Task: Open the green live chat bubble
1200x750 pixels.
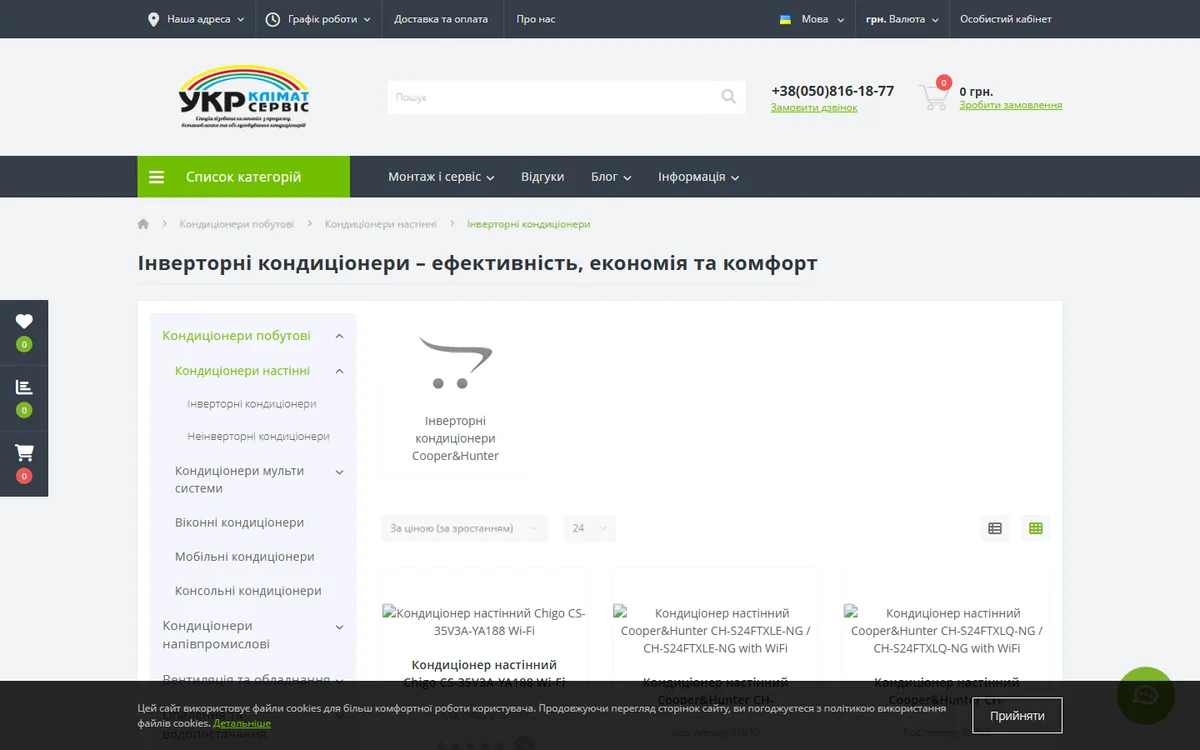Action: point(1145,695)
